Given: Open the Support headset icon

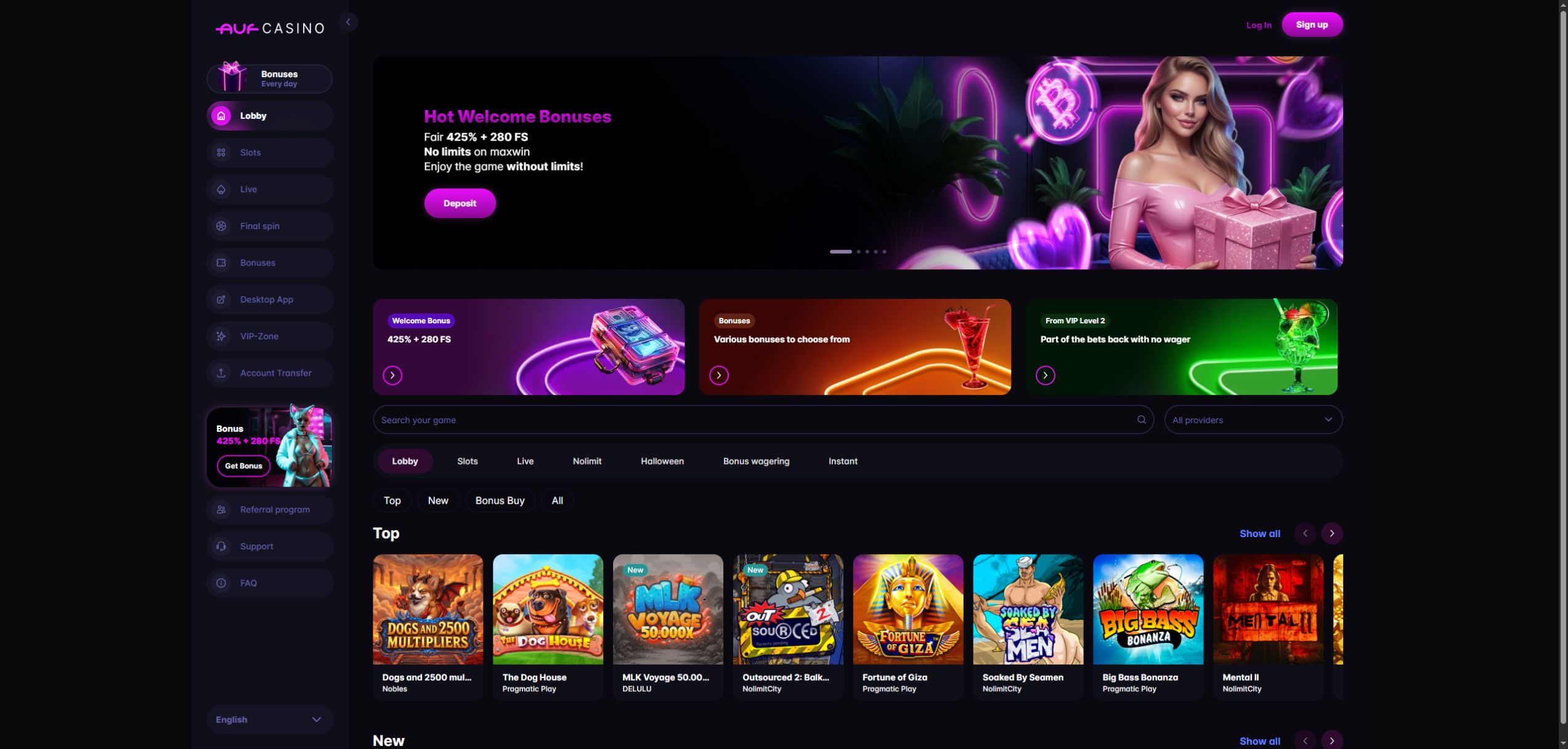Looking at the screenshot, I should coord(221,546).
